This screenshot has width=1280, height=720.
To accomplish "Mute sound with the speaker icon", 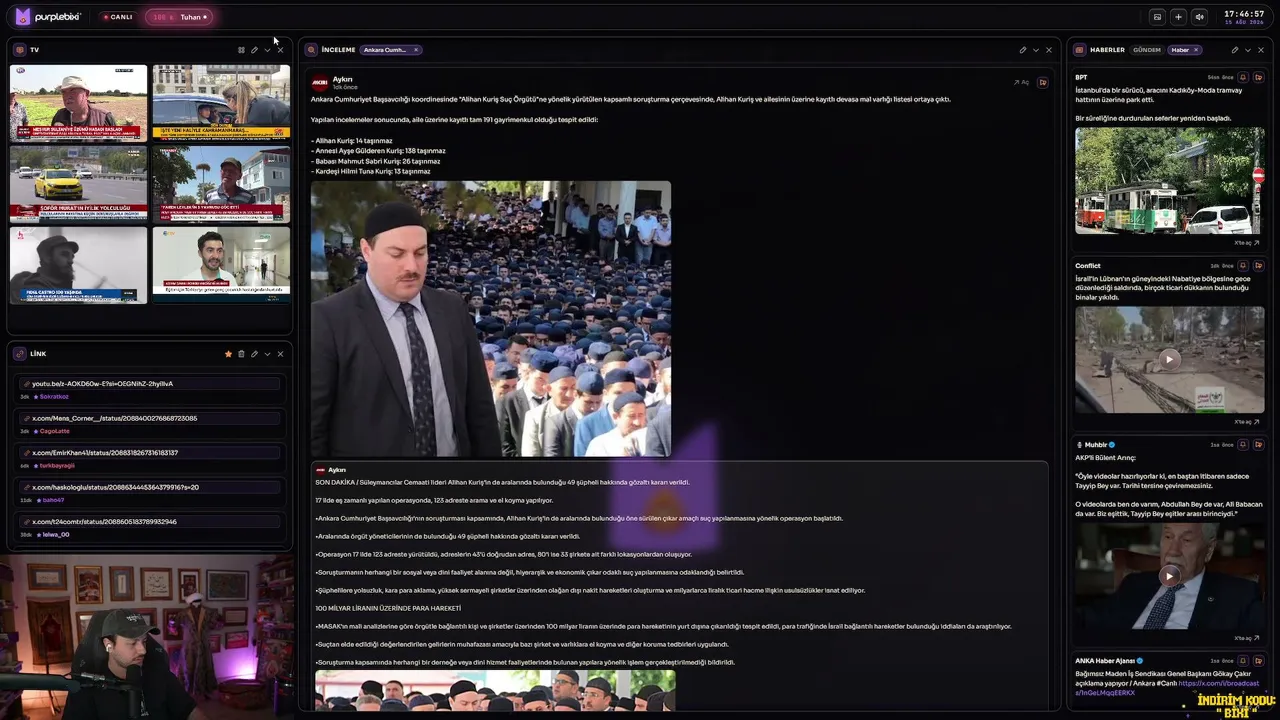I will tap(1199, 17).
